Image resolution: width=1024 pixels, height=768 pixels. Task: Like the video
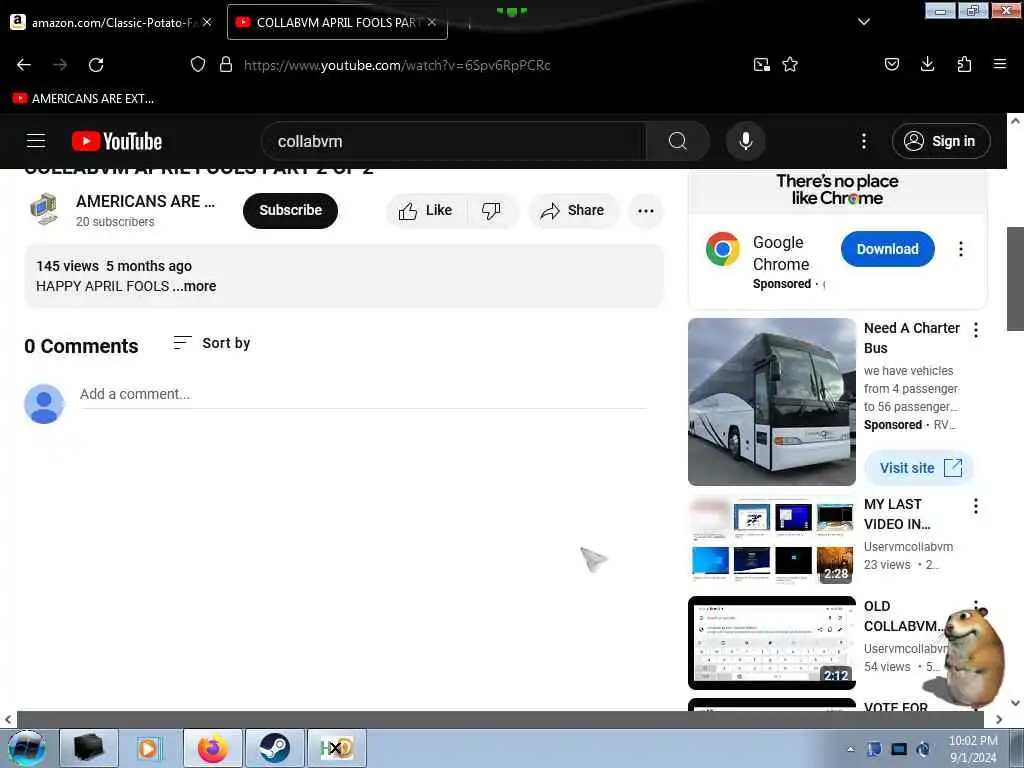426,210
